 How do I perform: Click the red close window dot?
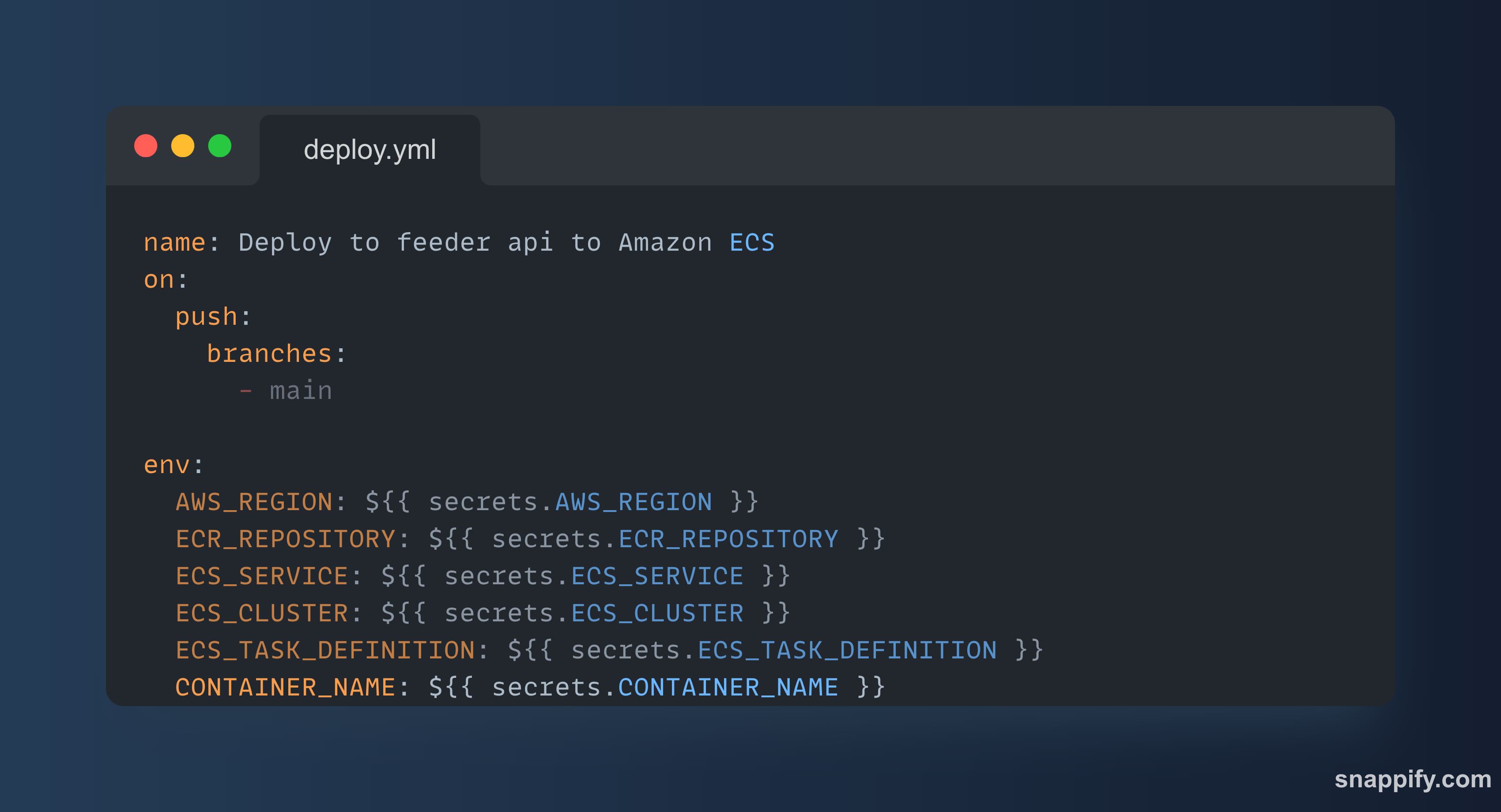146,146
